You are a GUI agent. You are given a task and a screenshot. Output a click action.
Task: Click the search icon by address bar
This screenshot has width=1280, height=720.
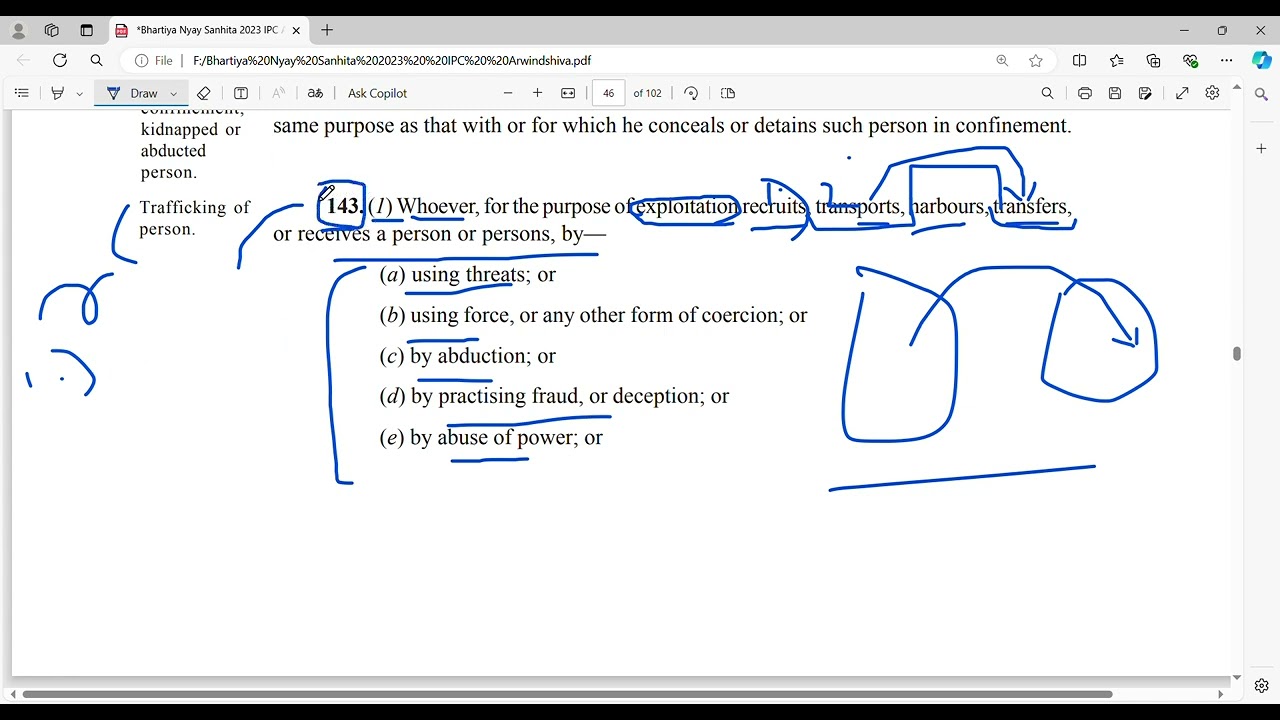[x=97, y=60]
